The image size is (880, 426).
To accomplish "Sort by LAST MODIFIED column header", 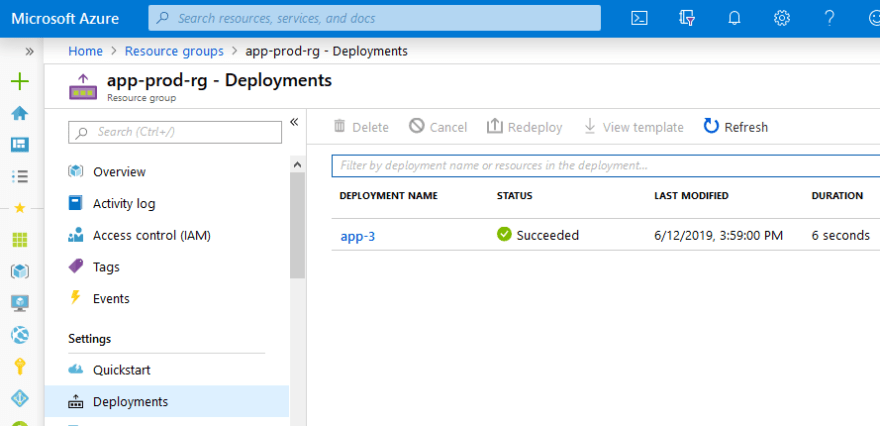I will (x=691, y=196).
